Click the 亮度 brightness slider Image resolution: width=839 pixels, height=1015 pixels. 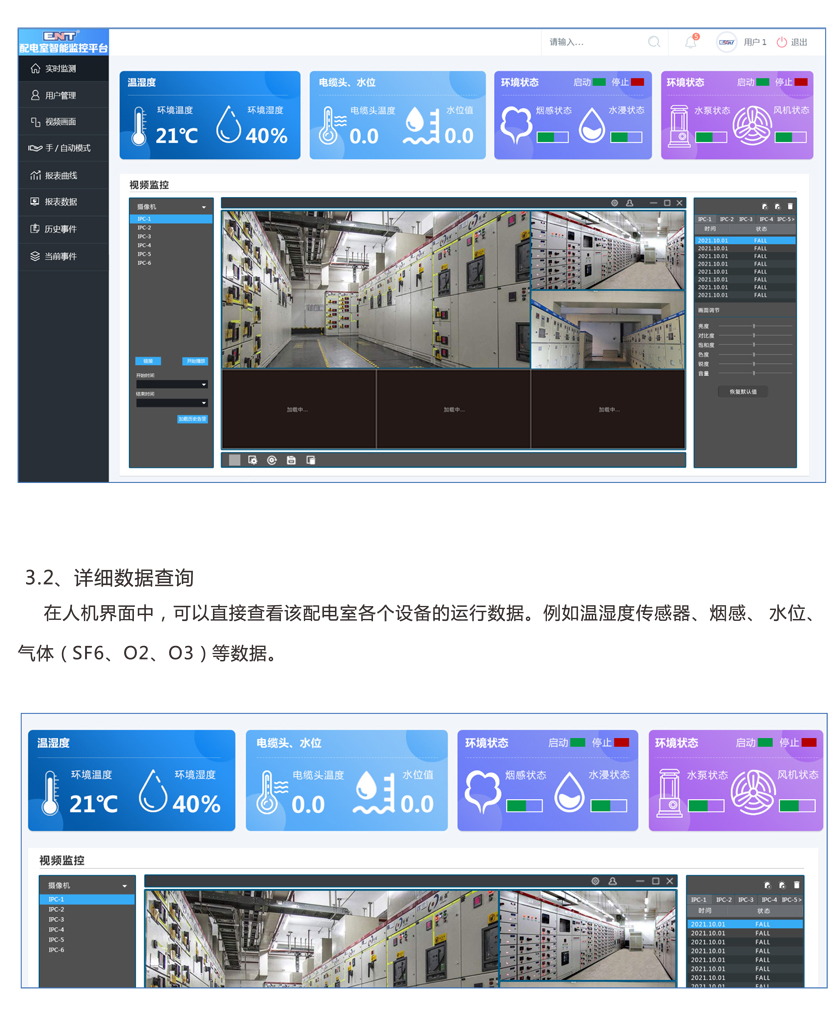coord(753,327)
